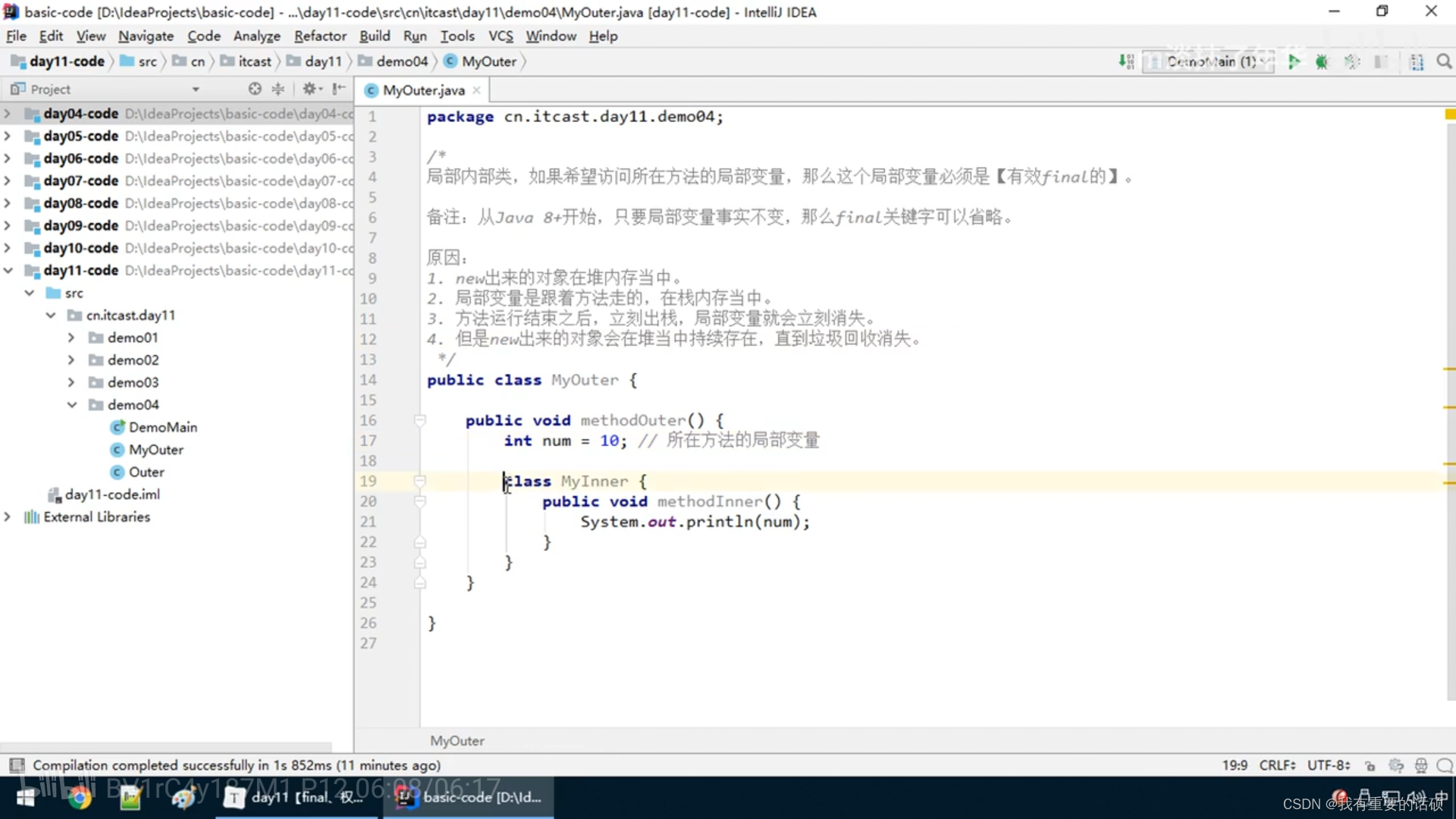Click the fold end marker at line 22
The height and width of the screenshot is (819, 1456).
coord(420,542)
